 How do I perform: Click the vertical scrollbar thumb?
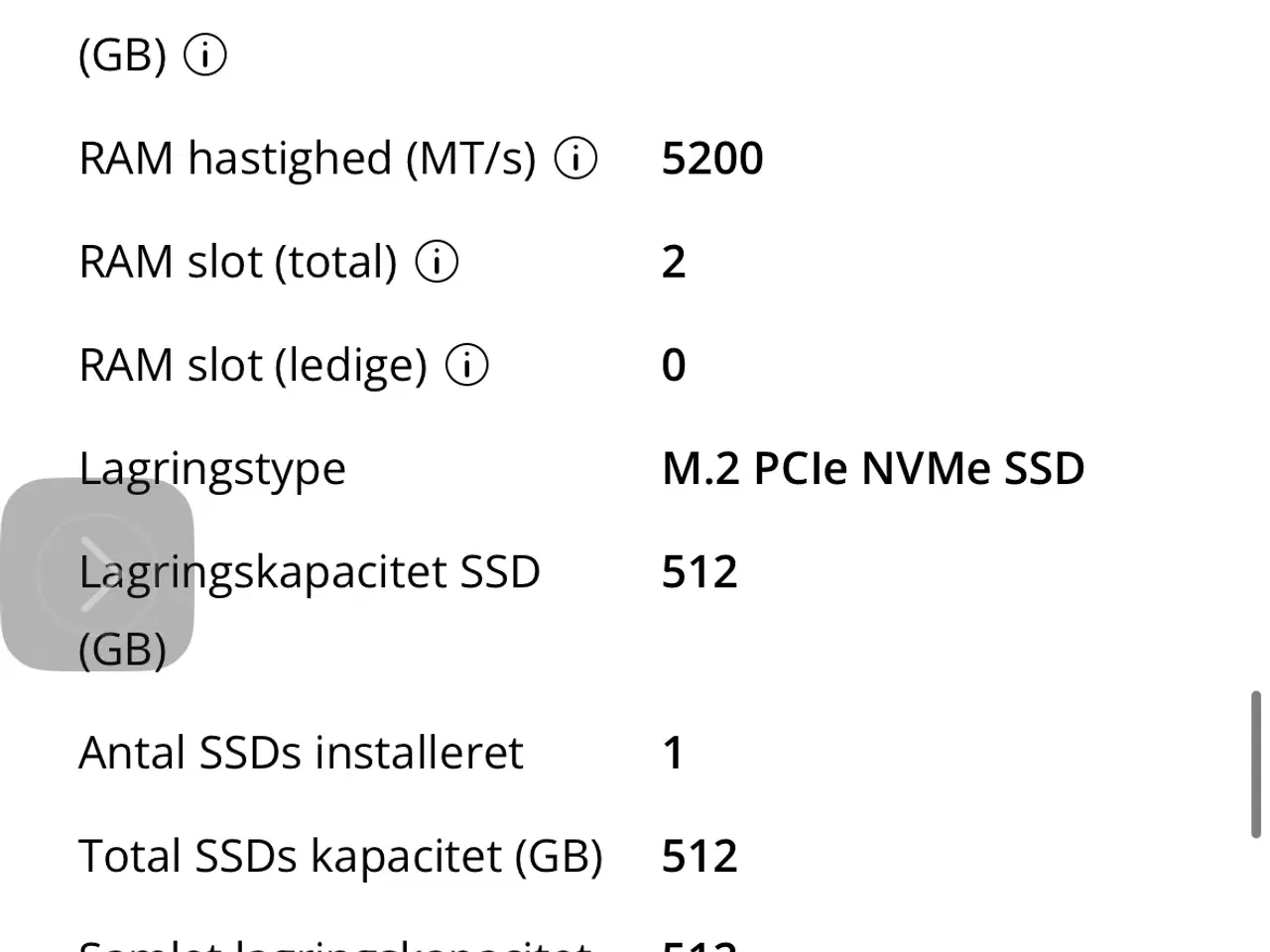[1255, 766]
